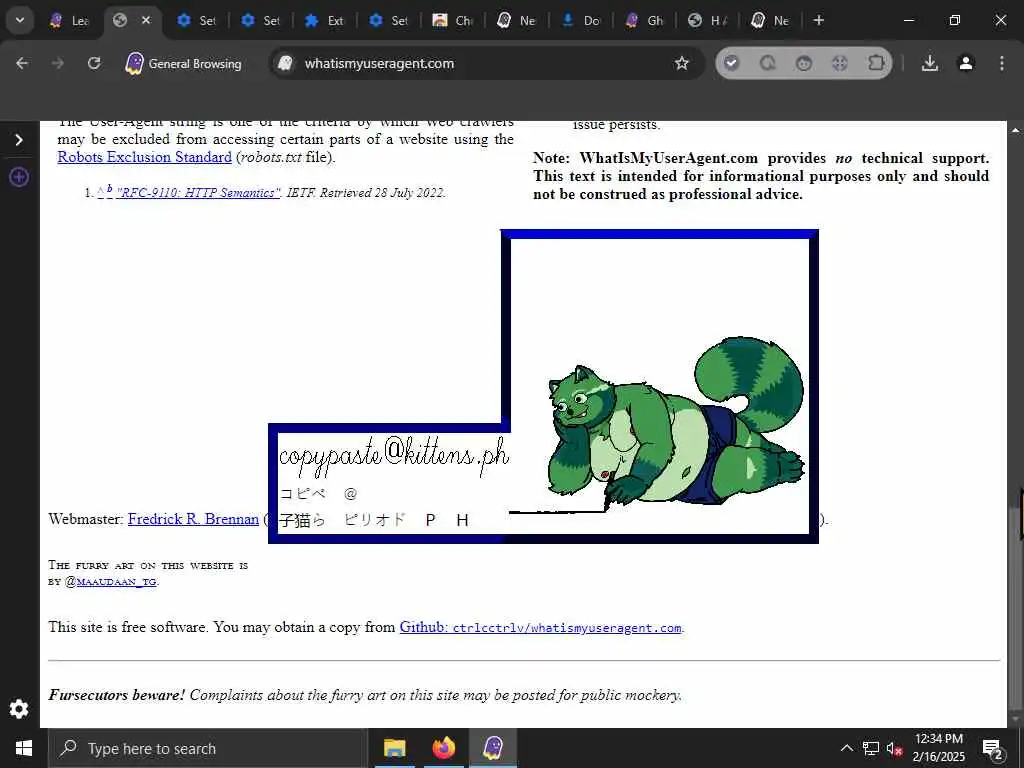Image resolution: width=1024 pixels, height=768 pixels.
Task: Switch to the first 'Set' settings tab
Action: [197, 21]
